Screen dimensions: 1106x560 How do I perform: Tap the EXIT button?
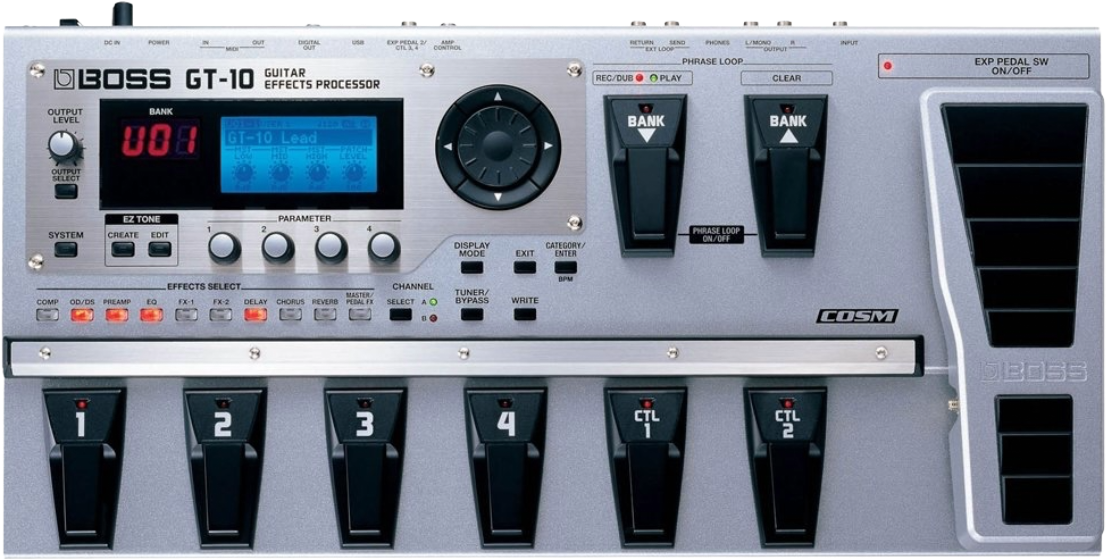pyautogui.click(x=525, y=267)
